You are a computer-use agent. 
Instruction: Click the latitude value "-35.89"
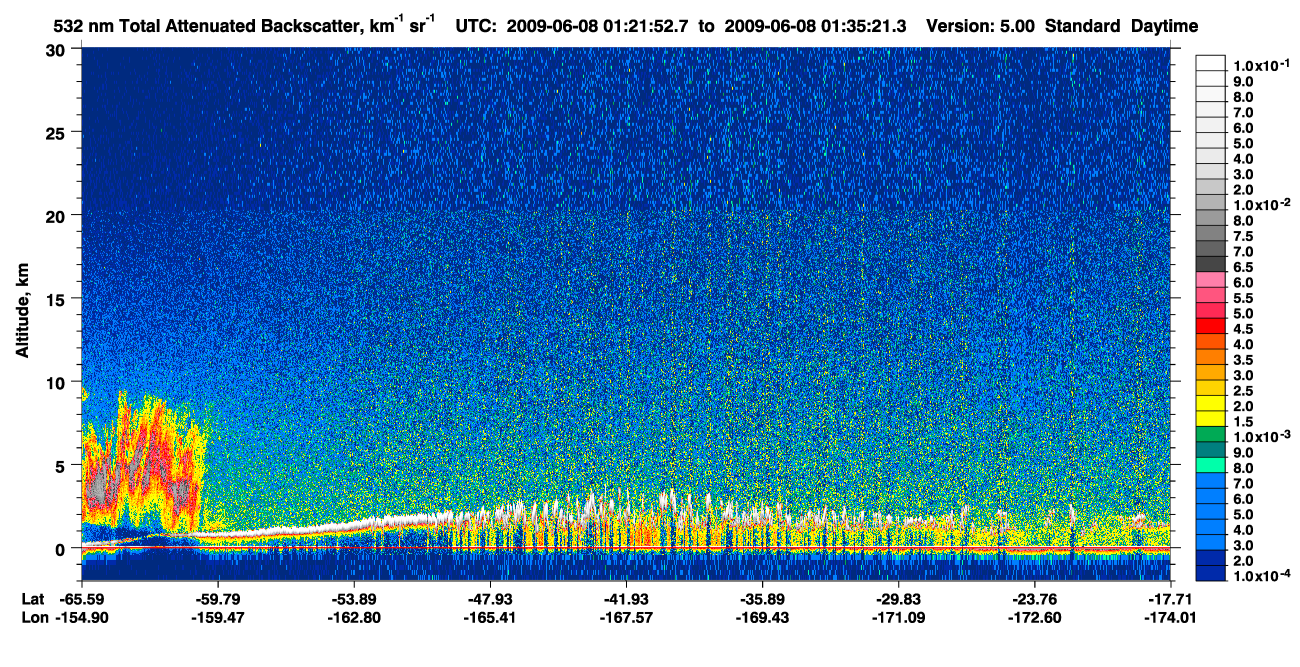762,599
